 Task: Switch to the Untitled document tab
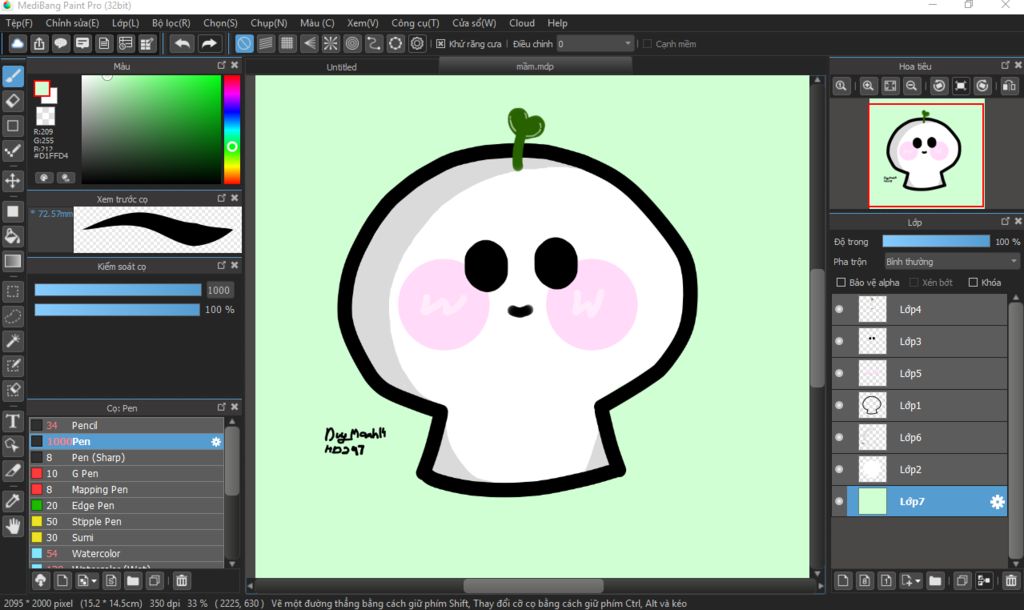tap(342, 67)
